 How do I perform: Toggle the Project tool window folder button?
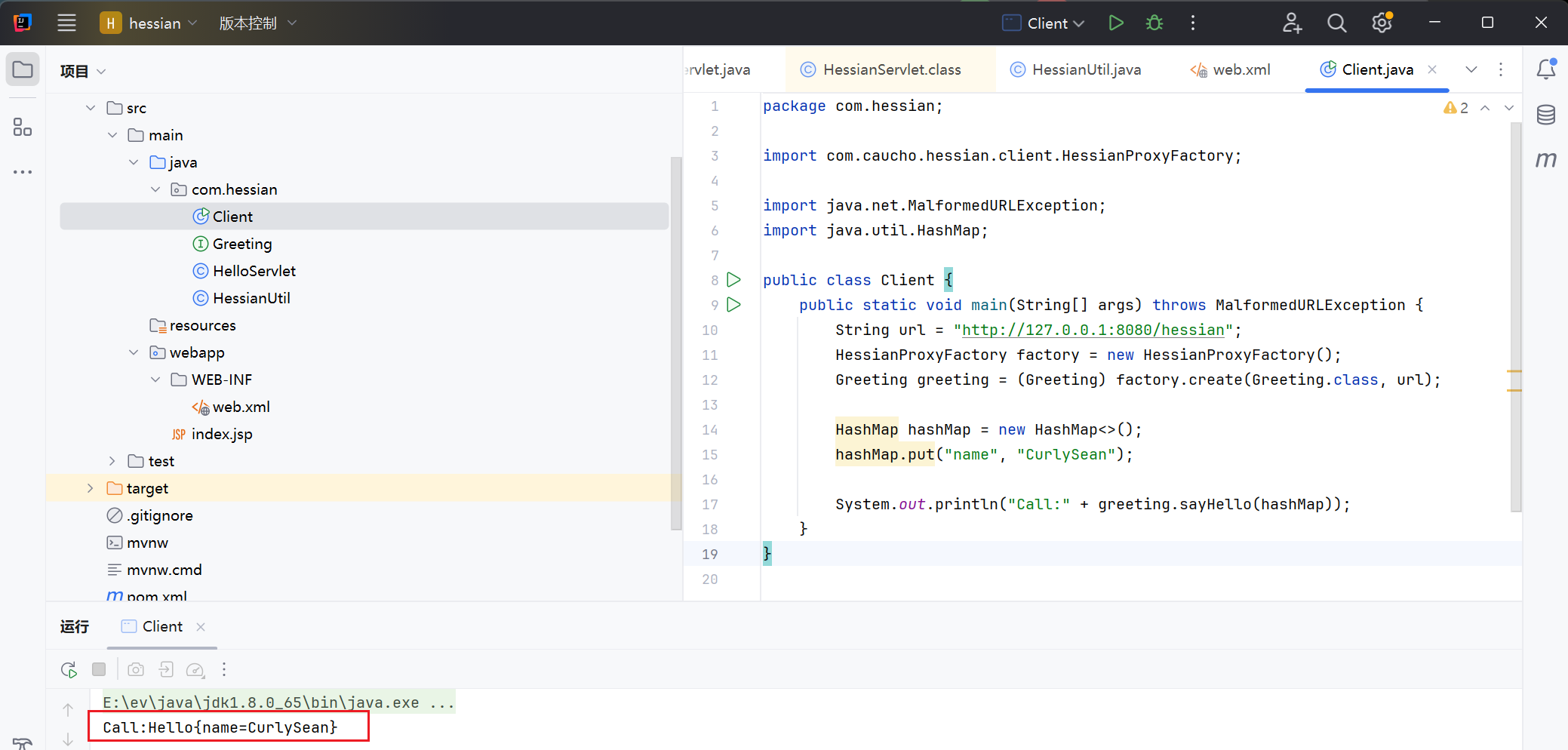pos(23,70)
